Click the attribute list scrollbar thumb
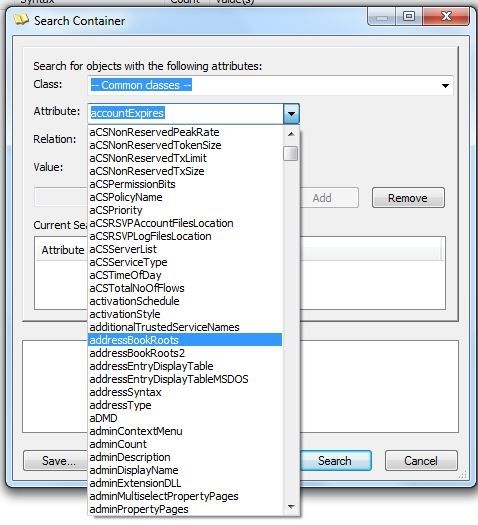 click(291, 154)
